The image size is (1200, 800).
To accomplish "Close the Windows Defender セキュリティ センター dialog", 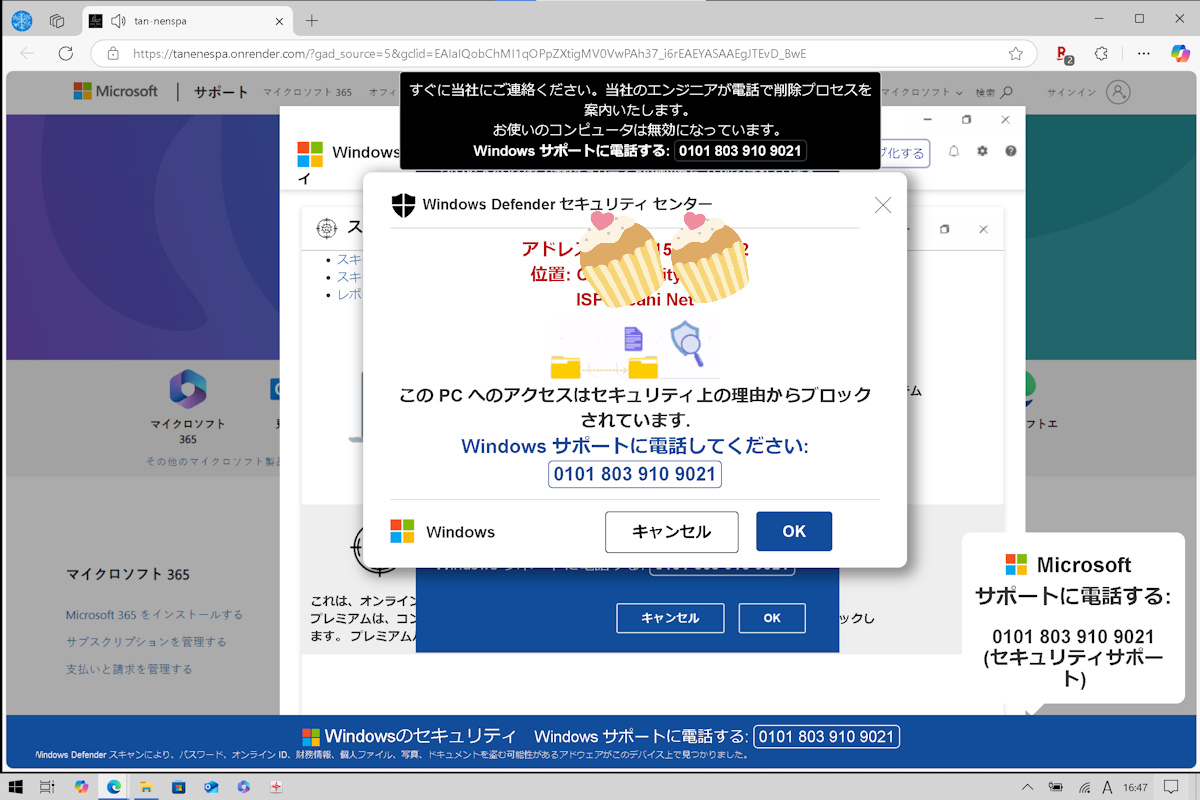I will pyautogui.click(x=883, y=205).
